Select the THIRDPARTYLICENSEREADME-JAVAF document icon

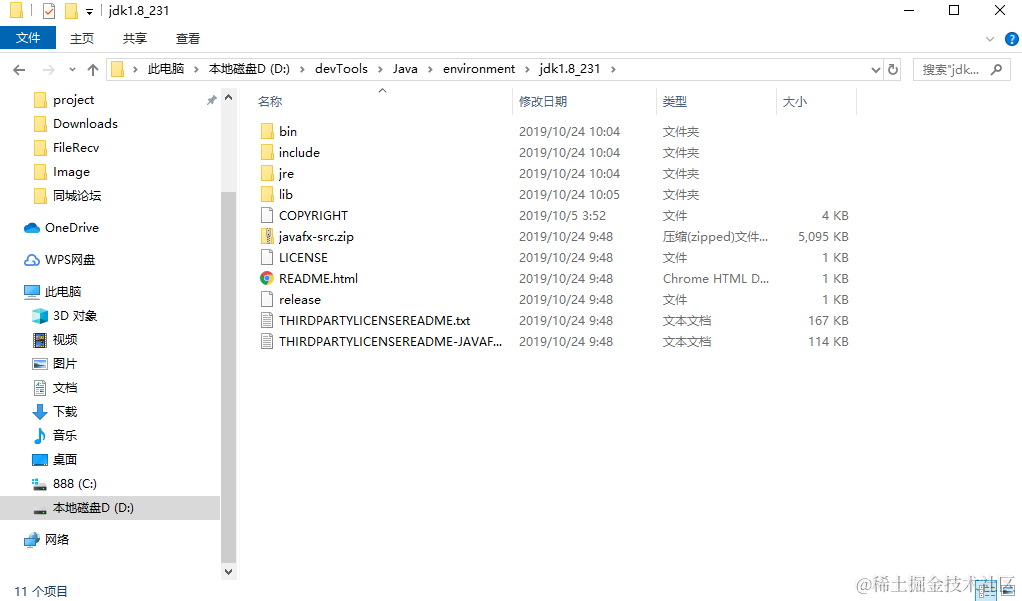pyautogui.click(x=267, y=341)
